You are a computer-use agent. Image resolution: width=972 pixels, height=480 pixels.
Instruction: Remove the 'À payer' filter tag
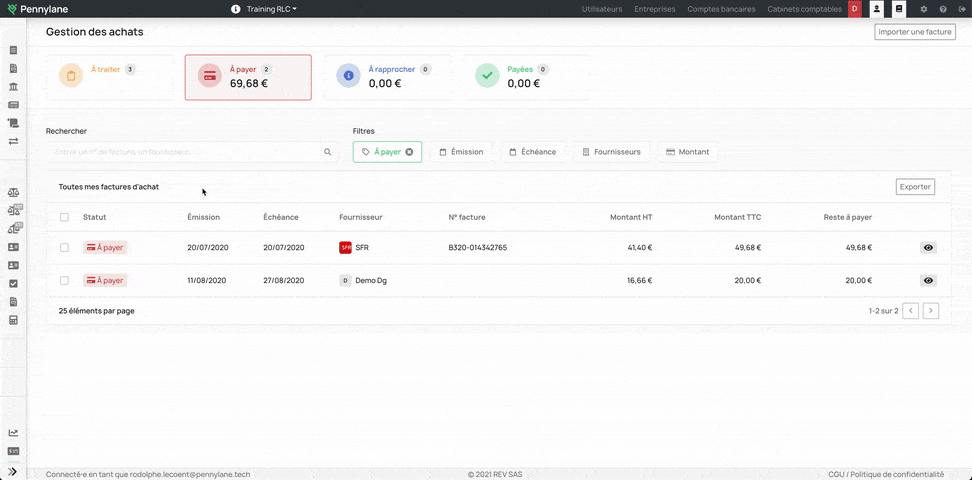[409, 152]
